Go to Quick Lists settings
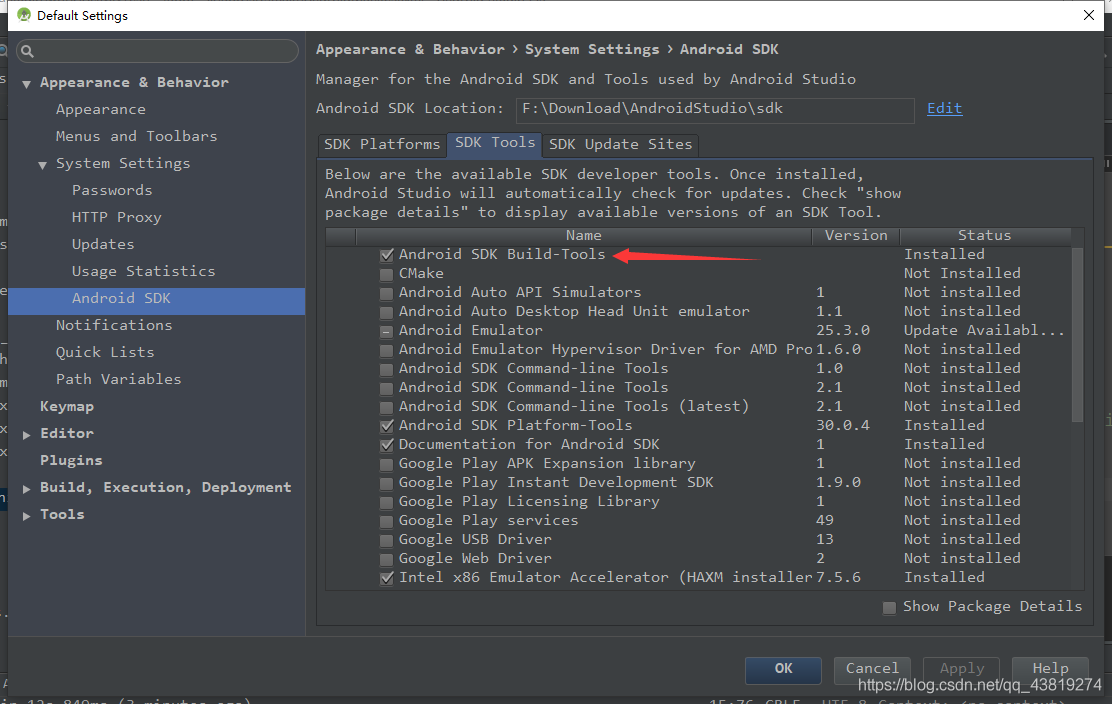 click(104, 352)
